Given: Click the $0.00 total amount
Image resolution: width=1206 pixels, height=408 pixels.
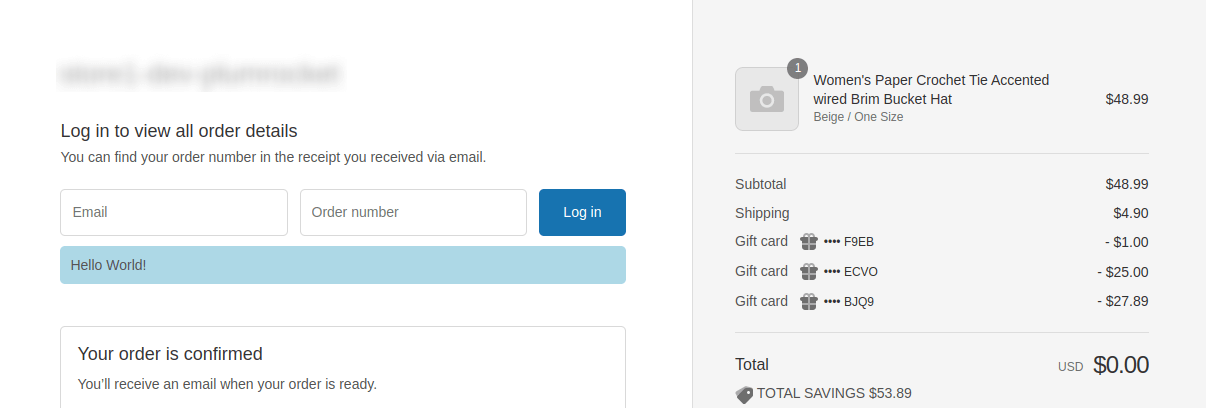Looking at the screenshot, I should click(x=1121, y=365).
